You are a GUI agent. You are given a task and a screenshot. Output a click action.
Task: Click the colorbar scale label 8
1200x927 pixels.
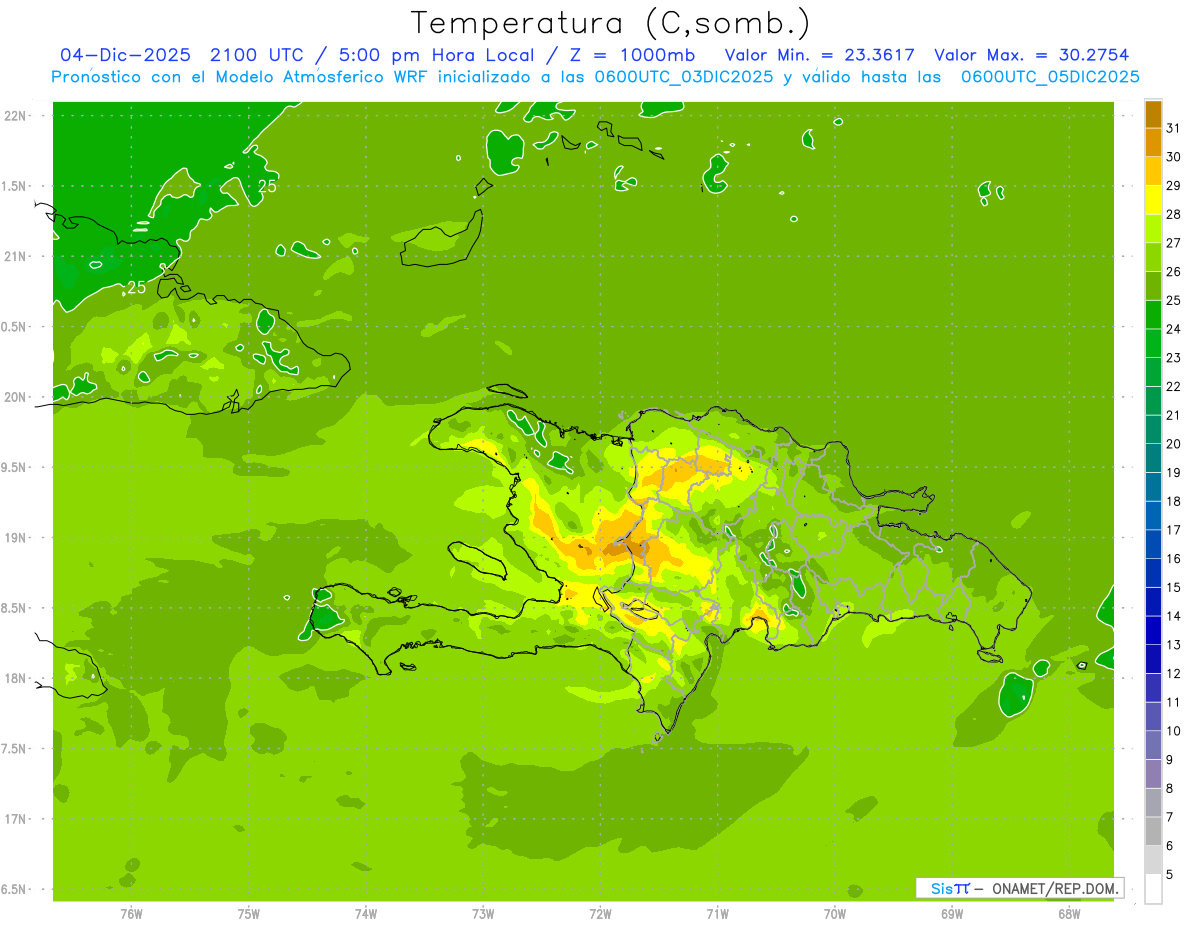[1170, 788]
